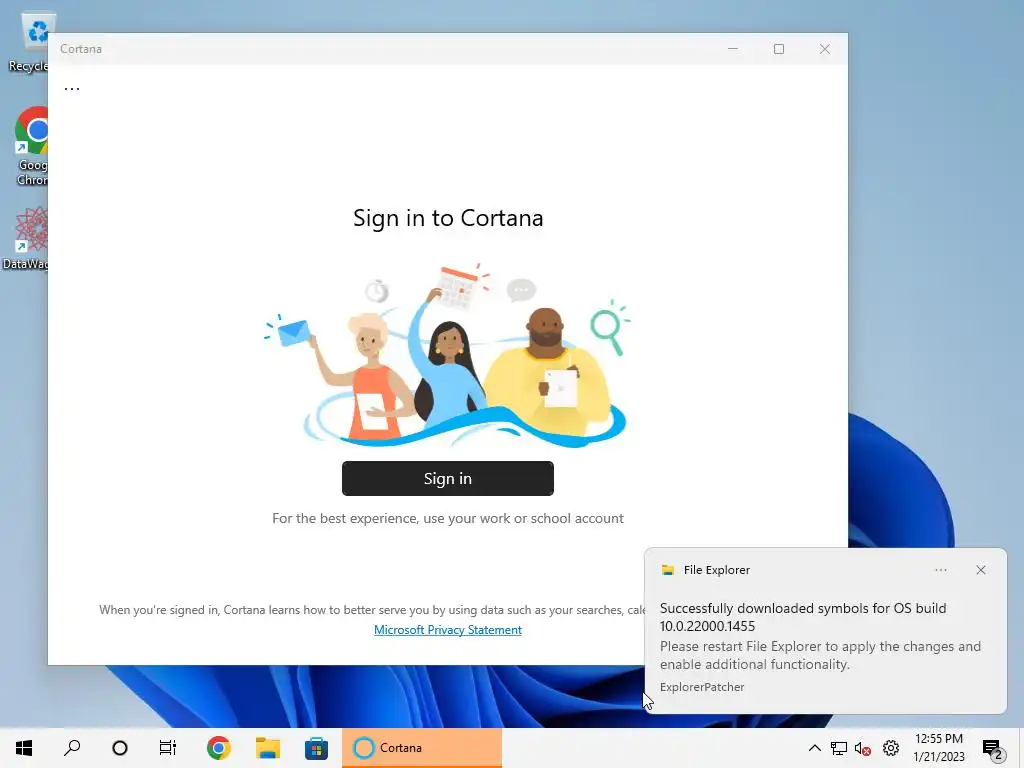This screenshot has height=768, width=1024.
Task: Open Microsoft Store from taskbar
Action: pyautogui.click(x=316, y=748)
